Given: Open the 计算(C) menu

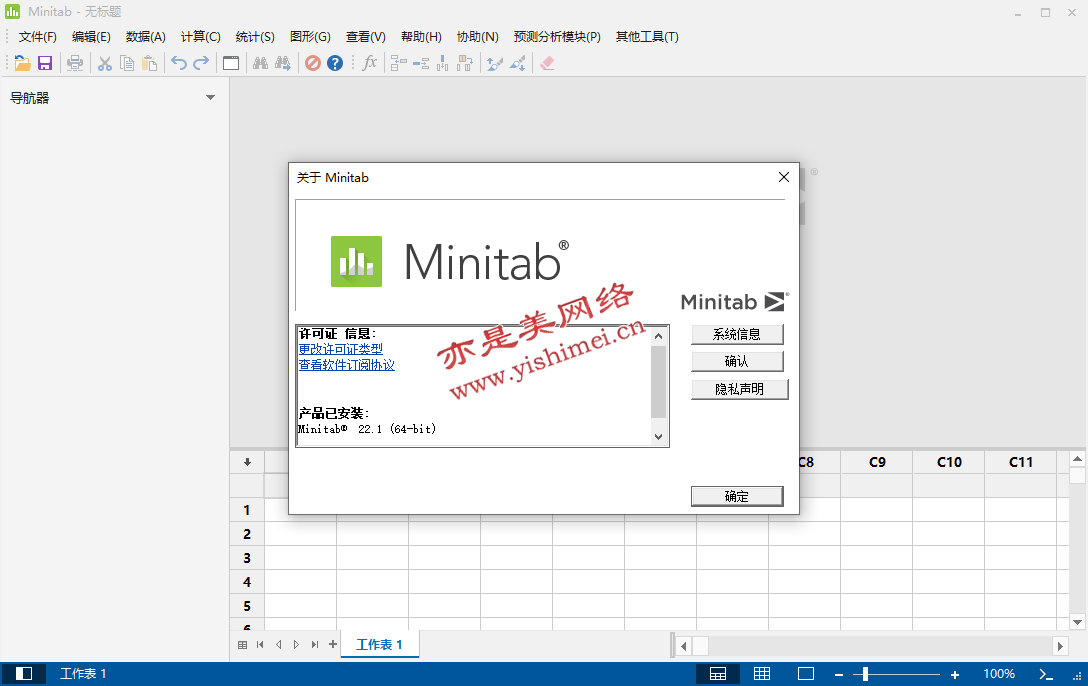Looking at the screenshot, I should [201, 37].
